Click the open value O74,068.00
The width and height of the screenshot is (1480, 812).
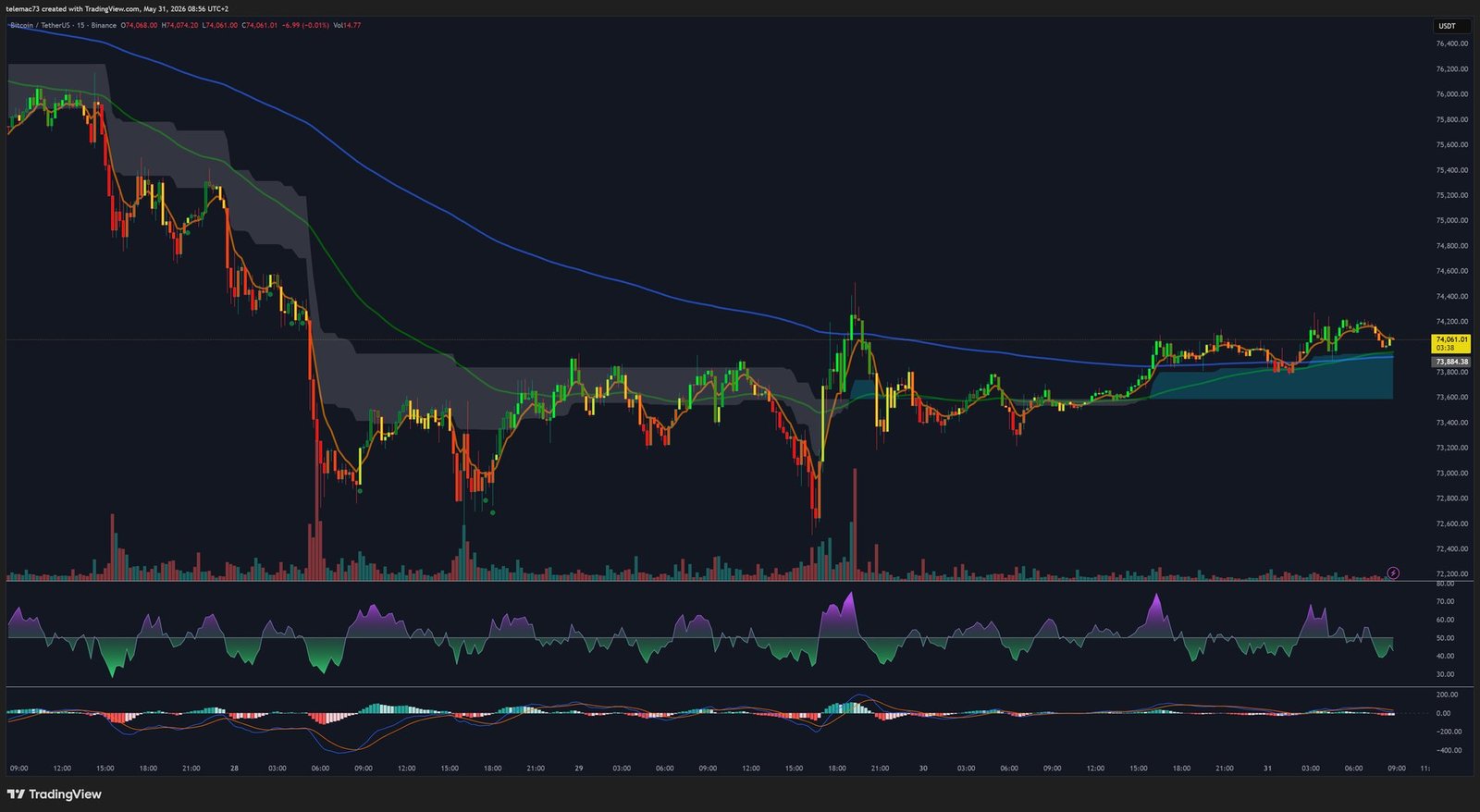point(141,25)
